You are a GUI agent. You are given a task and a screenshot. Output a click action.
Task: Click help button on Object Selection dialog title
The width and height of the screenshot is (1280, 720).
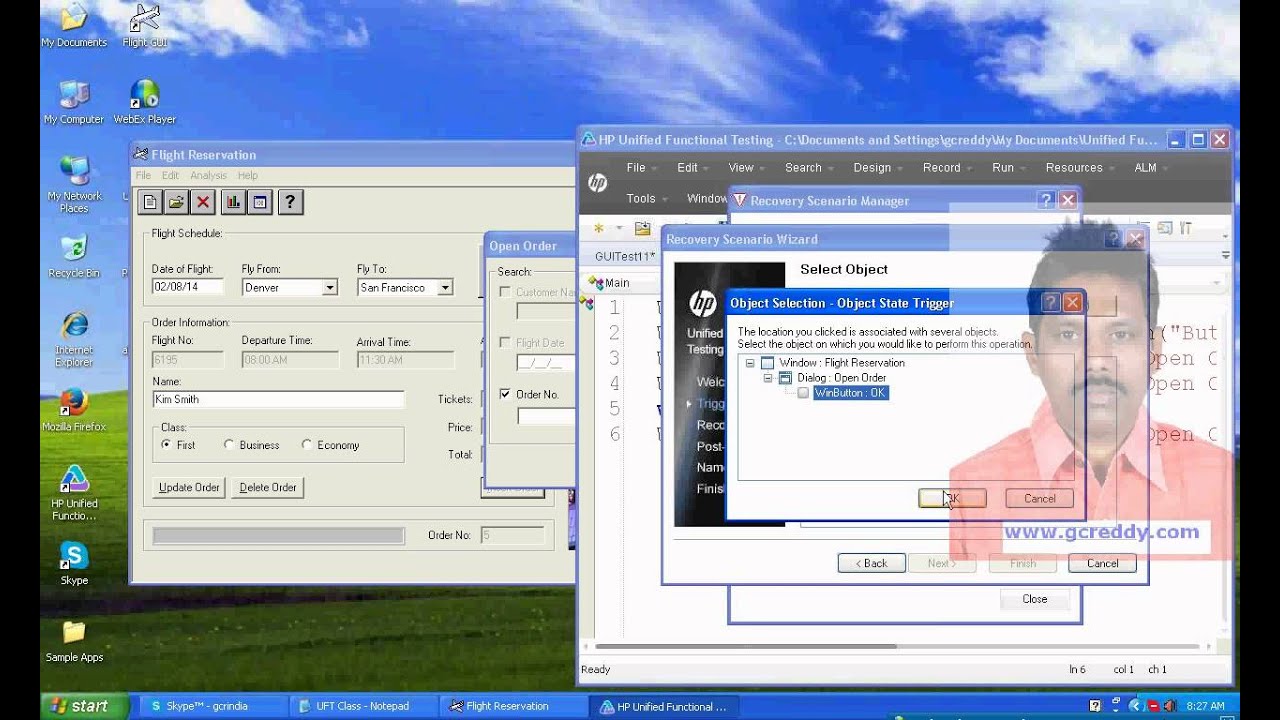1050,302
